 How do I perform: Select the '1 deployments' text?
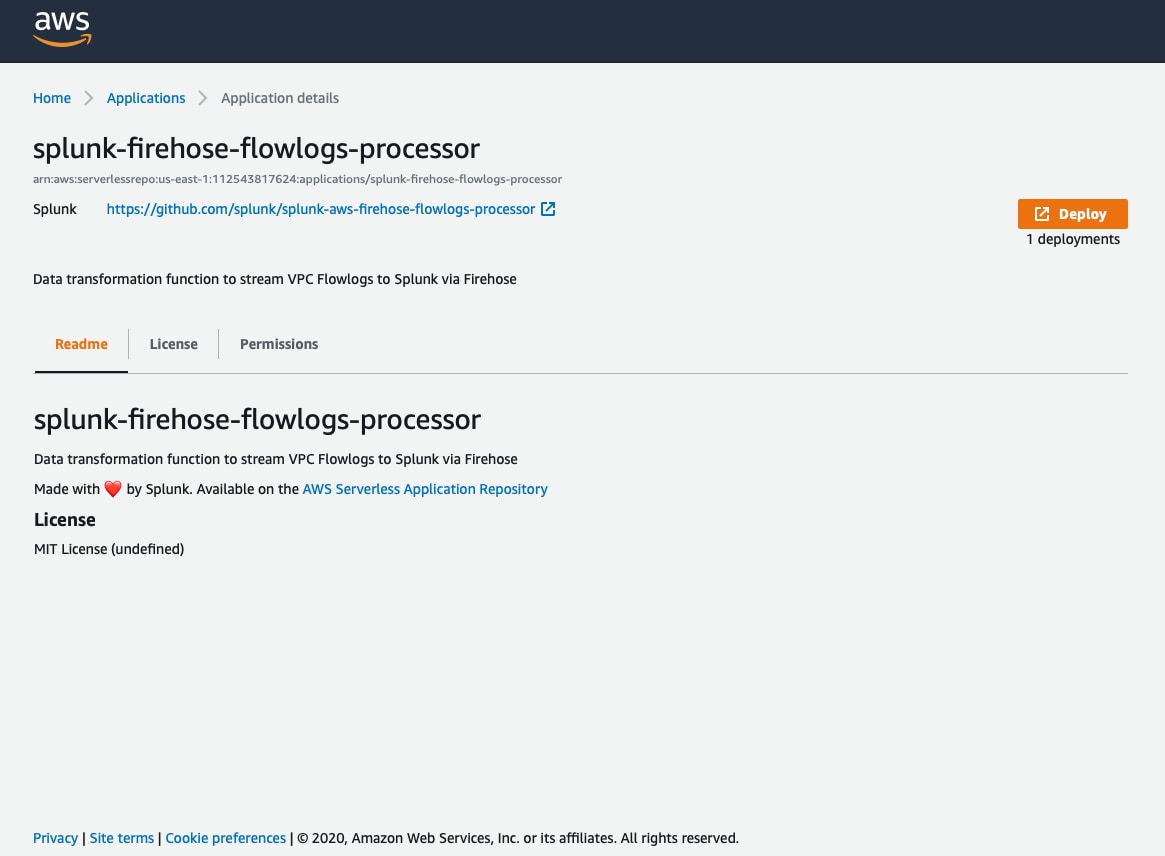pyautogui.click(x=1073, y=239)
